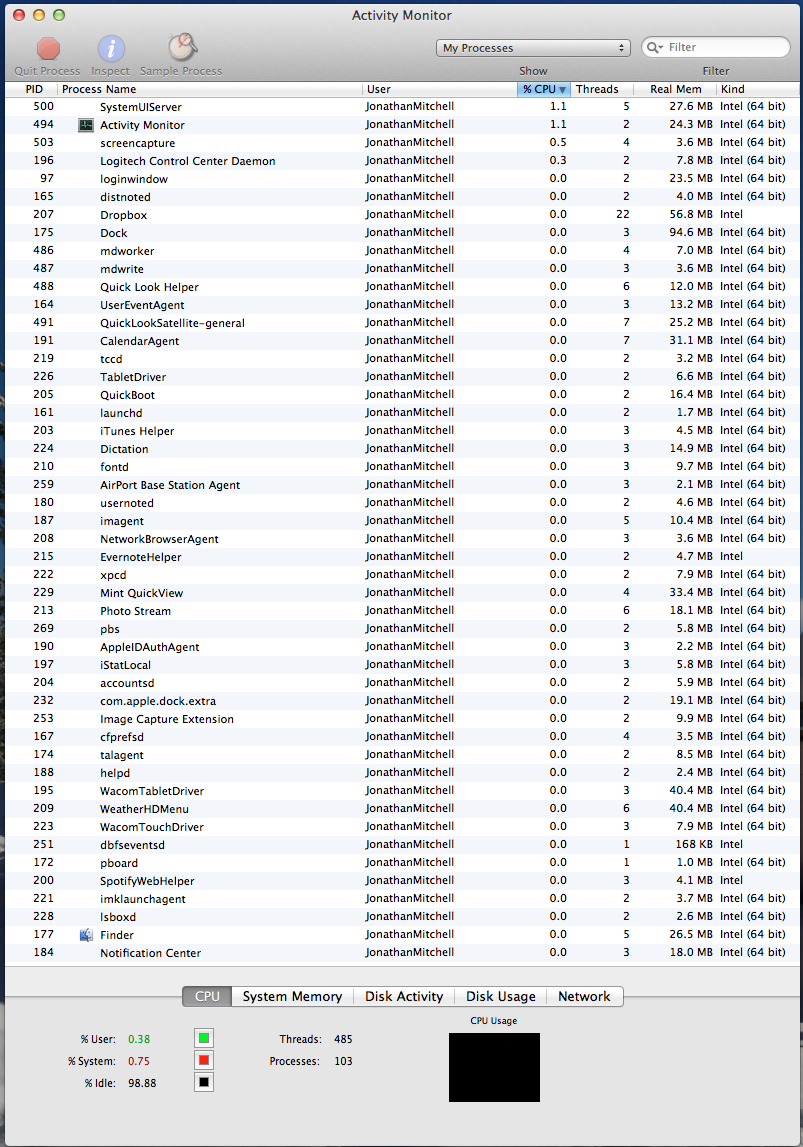Select the CPU tab
The height and width of the screenshot is (1147, 803).
tap(207, 996)
